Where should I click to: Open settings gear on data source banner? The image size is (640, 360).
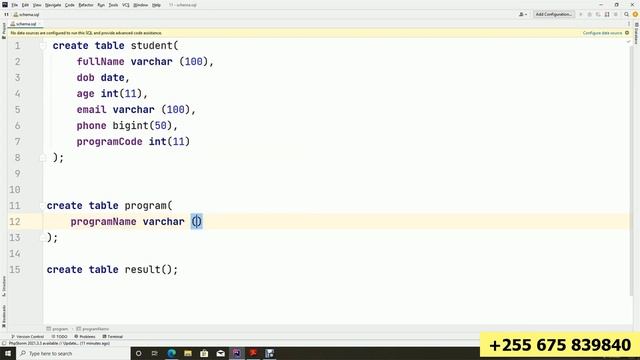tap(627, 33)
